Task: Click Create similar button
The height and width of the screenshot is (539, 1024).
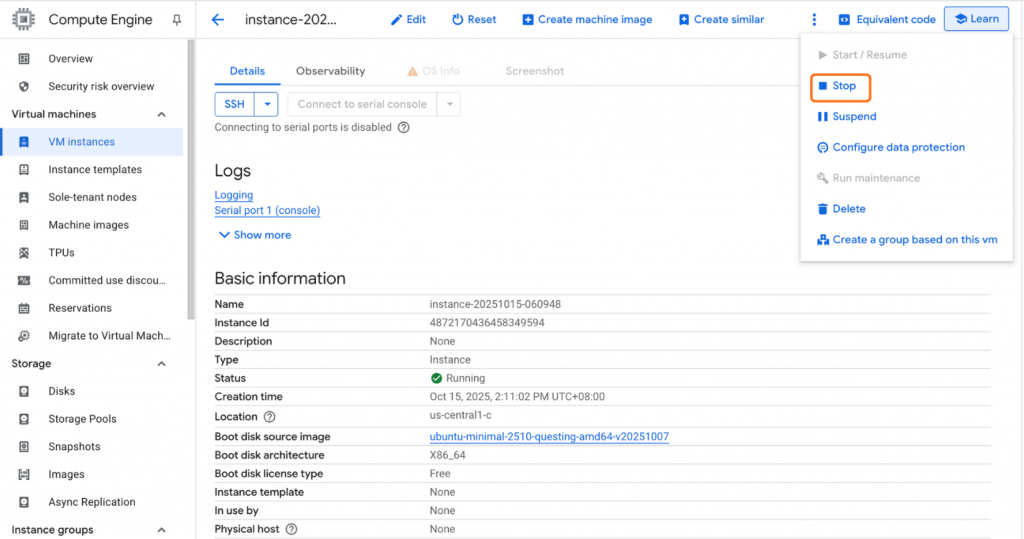Action: tap(721, 20)
